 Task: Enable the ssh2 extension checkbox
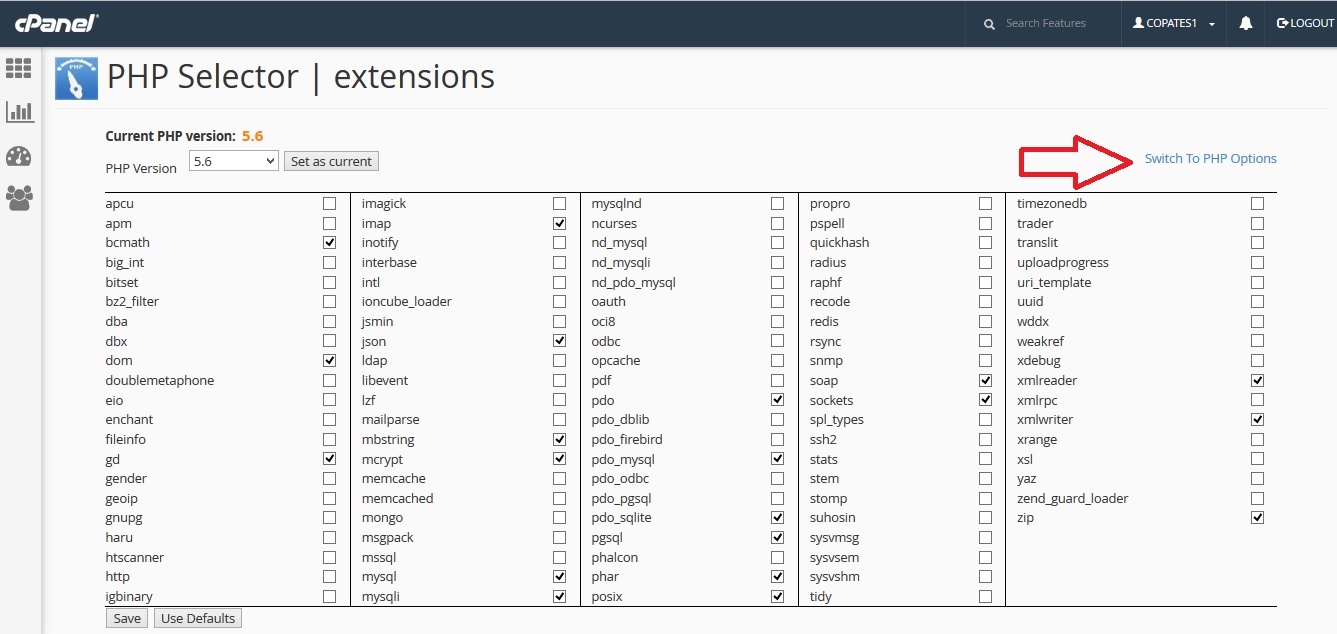[x=986, y=439]
